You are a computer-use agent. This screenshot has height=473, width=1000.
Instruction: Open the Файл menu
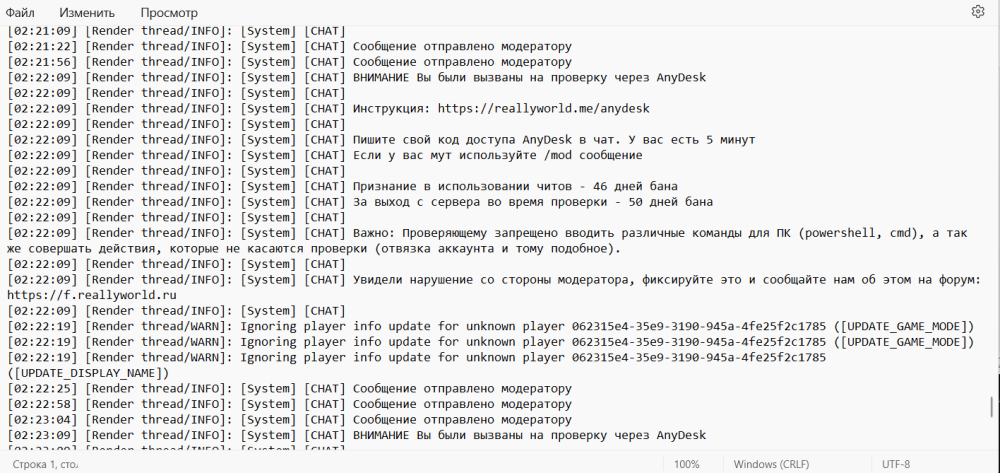20,13
